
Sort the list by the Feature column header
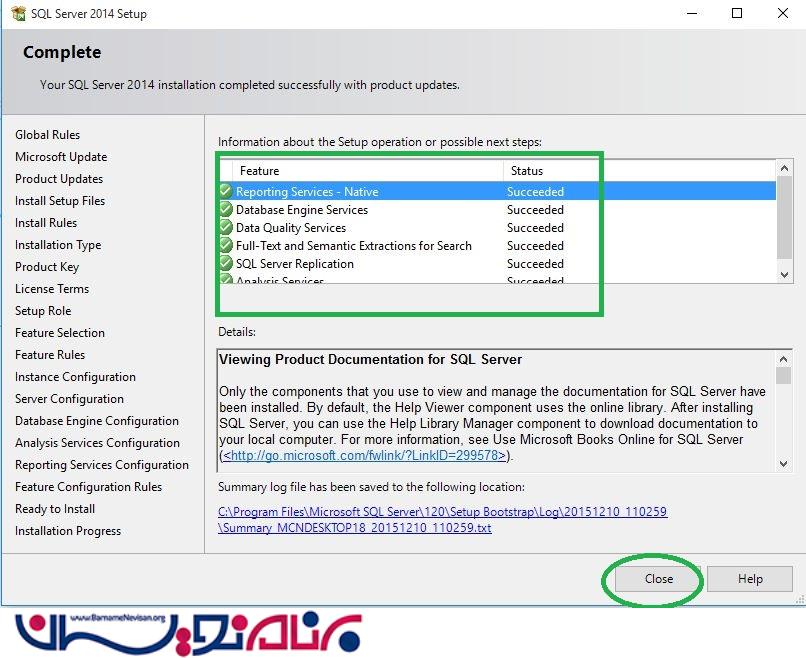point(368,171)
